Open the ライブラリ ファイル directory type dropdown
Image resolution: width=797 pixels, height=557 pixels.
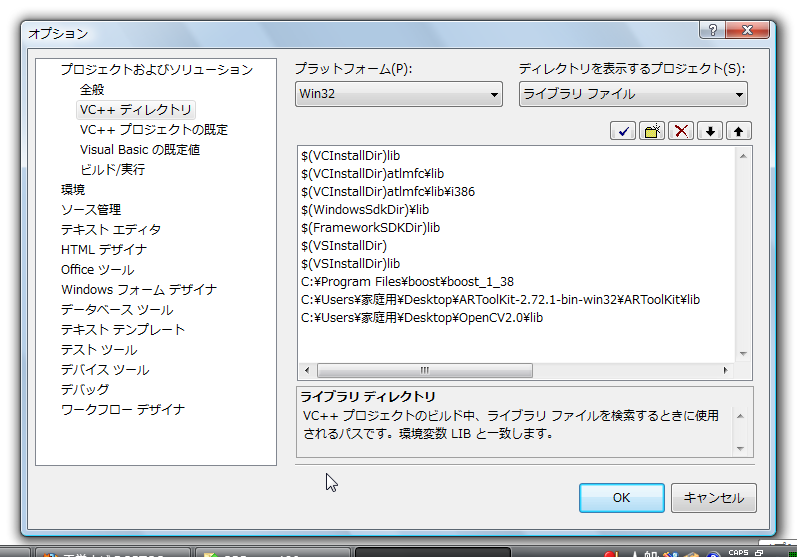click(x=633, y=95)
